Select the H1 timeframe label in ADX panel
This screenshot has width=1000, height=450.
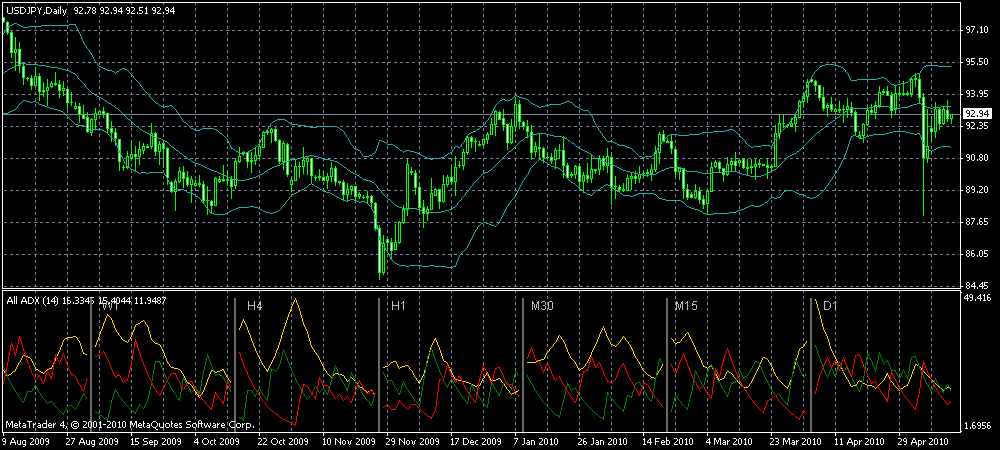tap(398, 307)
